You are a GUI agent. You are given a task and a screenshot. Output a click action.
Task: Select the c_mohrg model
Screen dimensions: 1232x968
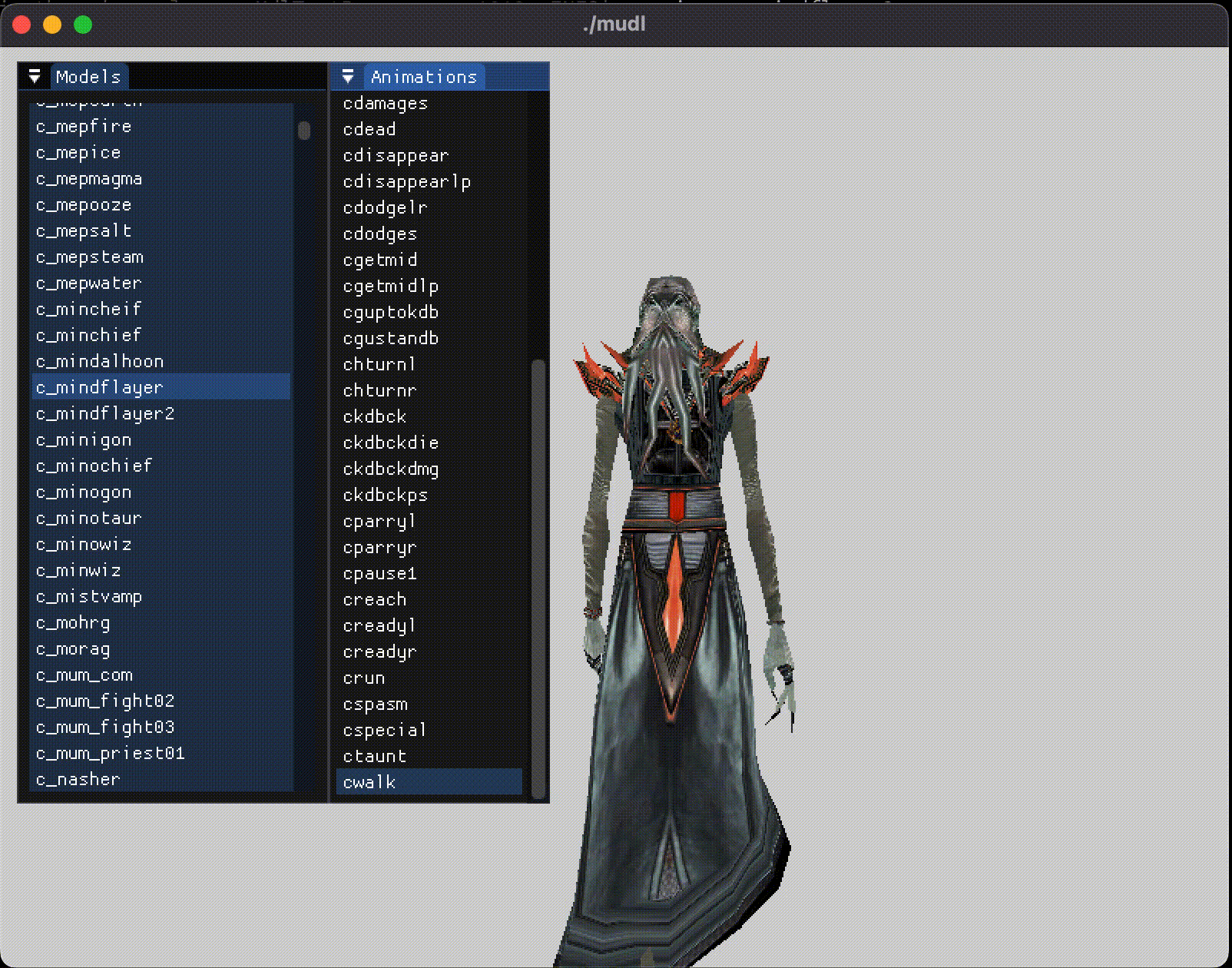(x=161, y=622)
